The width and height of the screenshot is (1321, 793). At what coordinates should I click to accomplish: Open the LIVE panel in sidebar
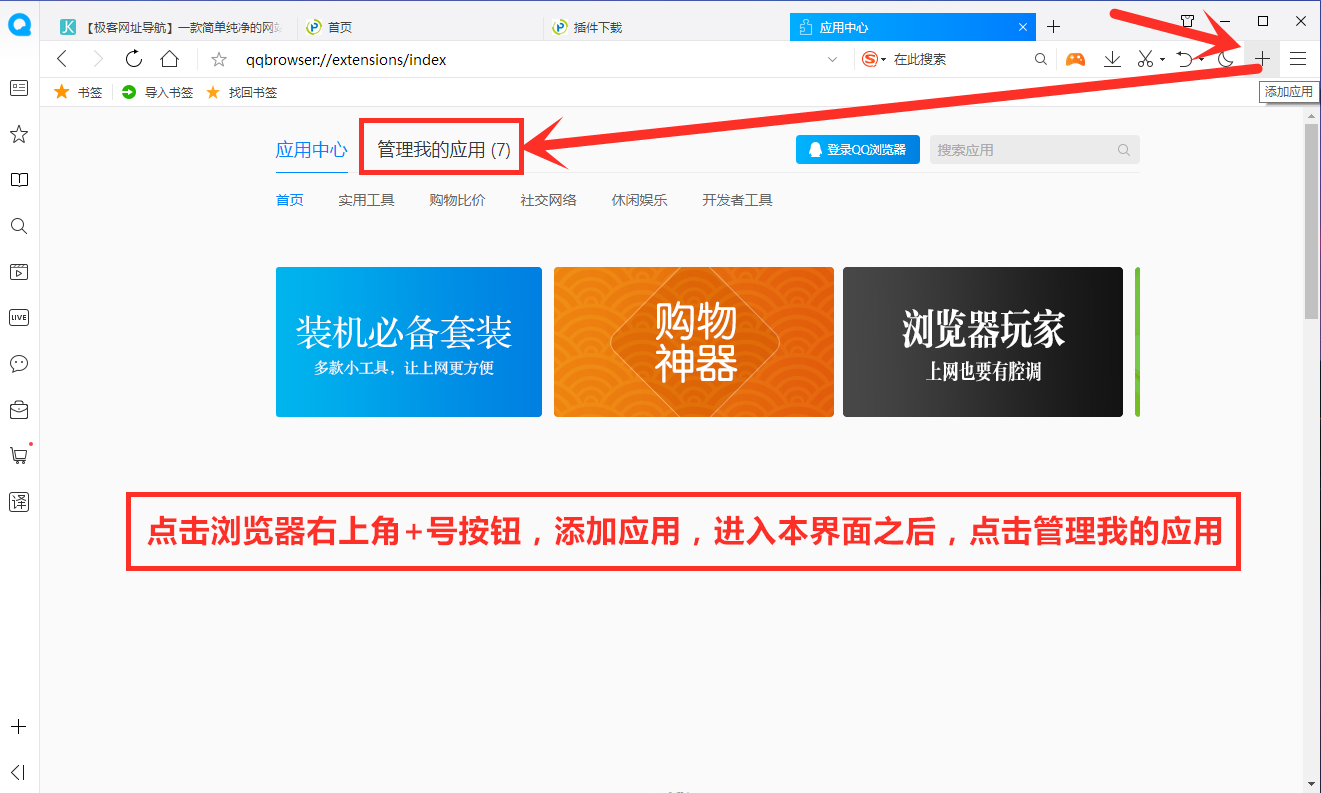pos(18,317)
